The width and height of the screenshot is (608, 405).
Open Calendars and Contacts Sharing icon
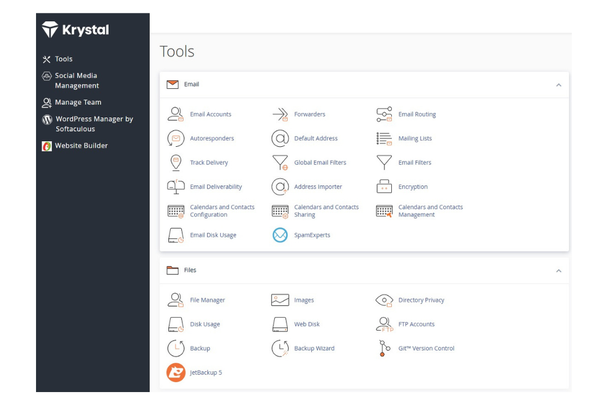pyautogui.click(x=280, y=211)
